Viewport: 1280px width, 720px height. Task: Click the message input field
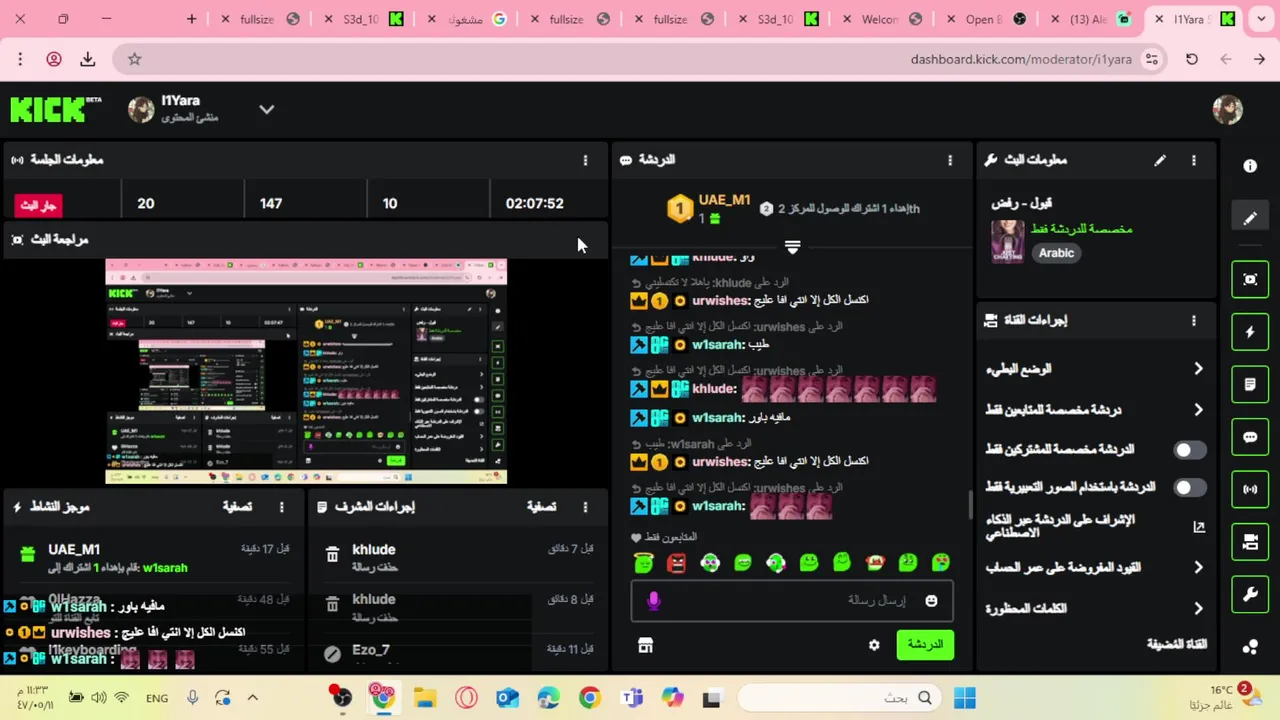pyautogui.click(x=792, y=601)
